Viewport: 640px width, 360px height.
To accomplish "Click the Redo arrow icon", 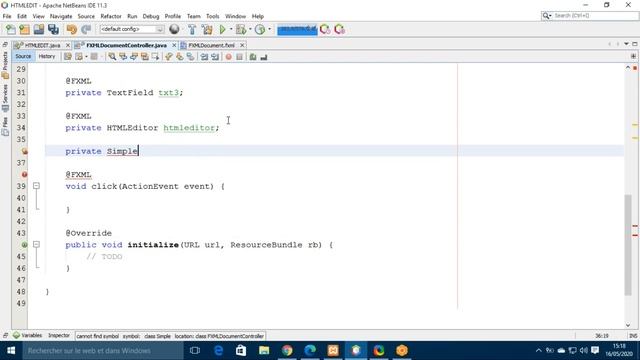I will tap(86, 29).
